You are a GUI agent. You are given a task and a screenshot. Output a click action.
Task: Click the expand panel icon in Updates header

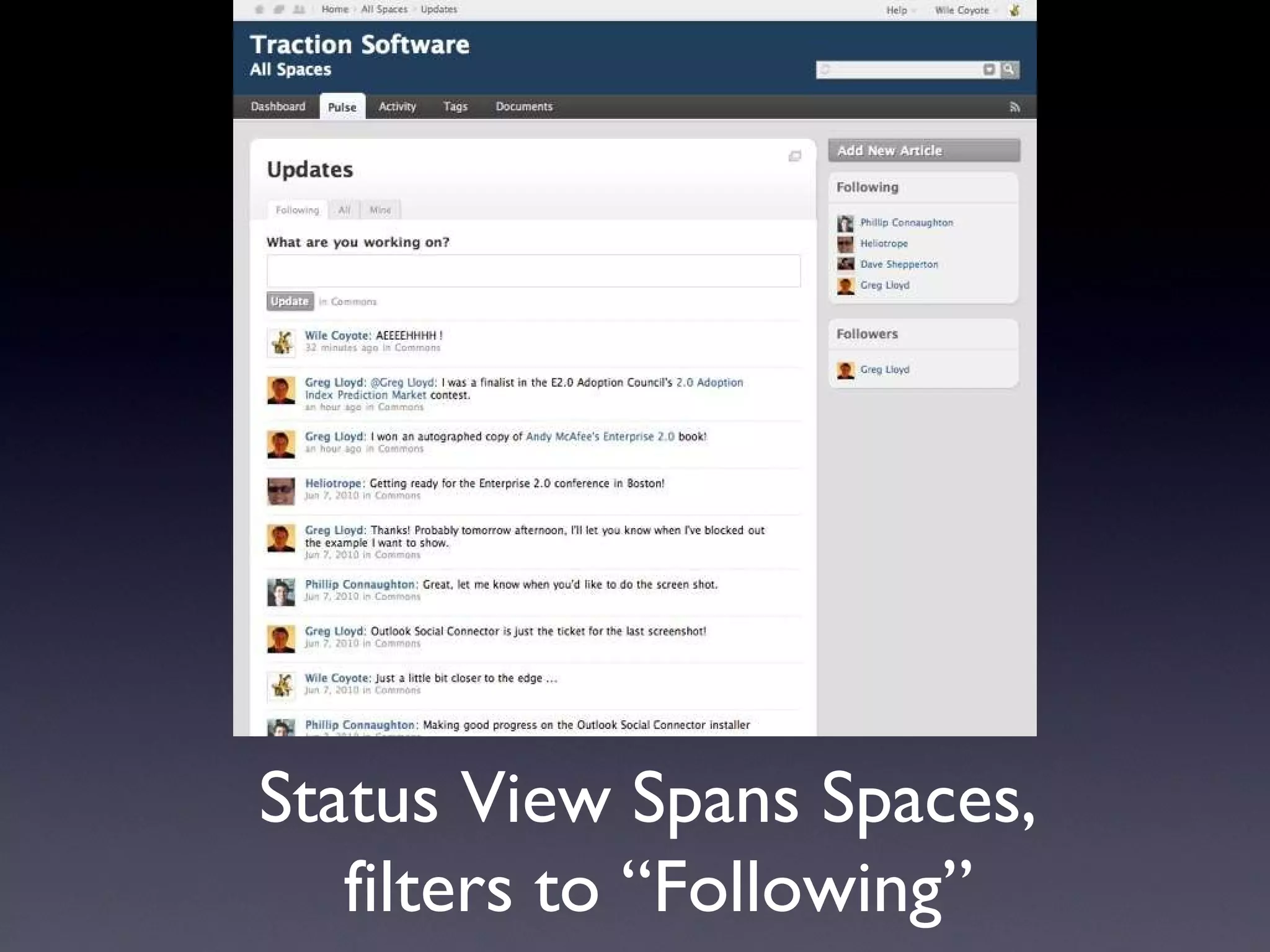(794, 156)
